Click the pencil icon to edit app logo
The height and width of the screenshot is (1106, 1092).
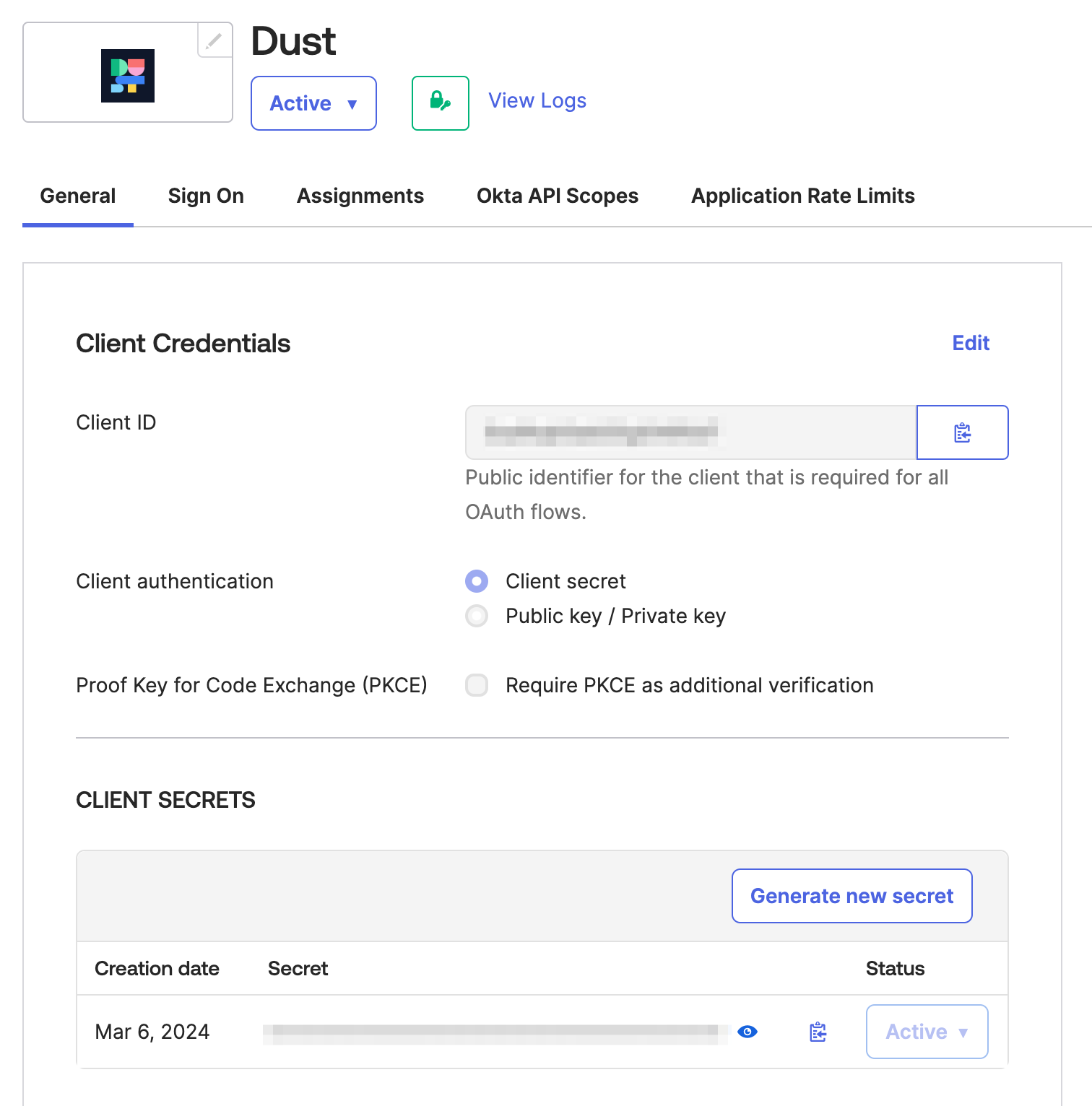(214, 40)
